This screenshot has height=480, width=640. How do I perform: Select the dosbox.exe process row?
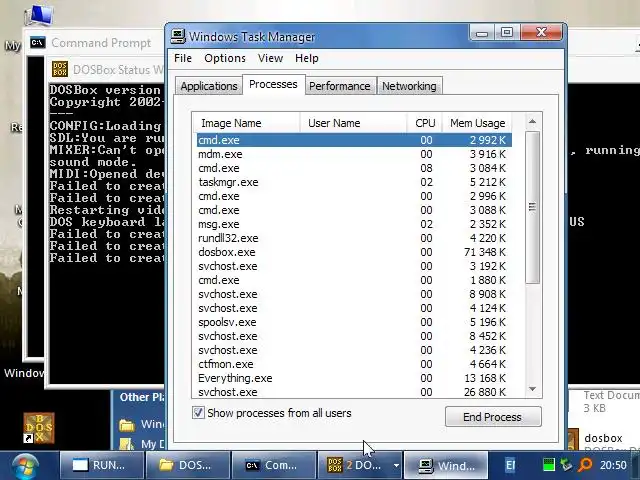point(354,252)
